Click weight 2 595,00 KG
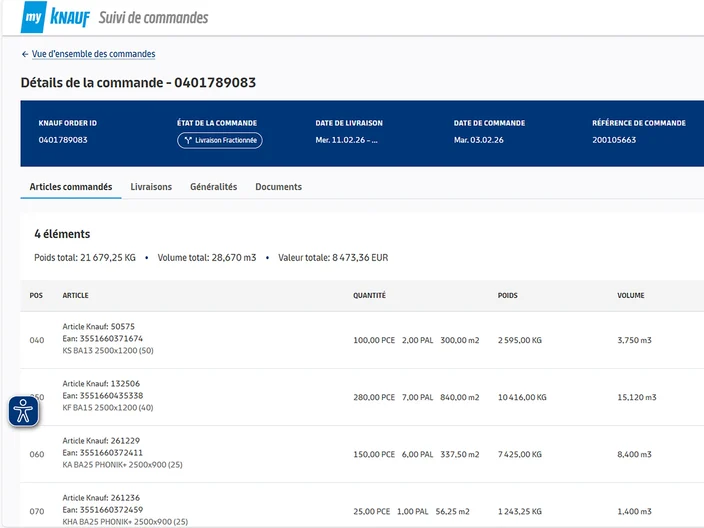 tap(519, 340)
